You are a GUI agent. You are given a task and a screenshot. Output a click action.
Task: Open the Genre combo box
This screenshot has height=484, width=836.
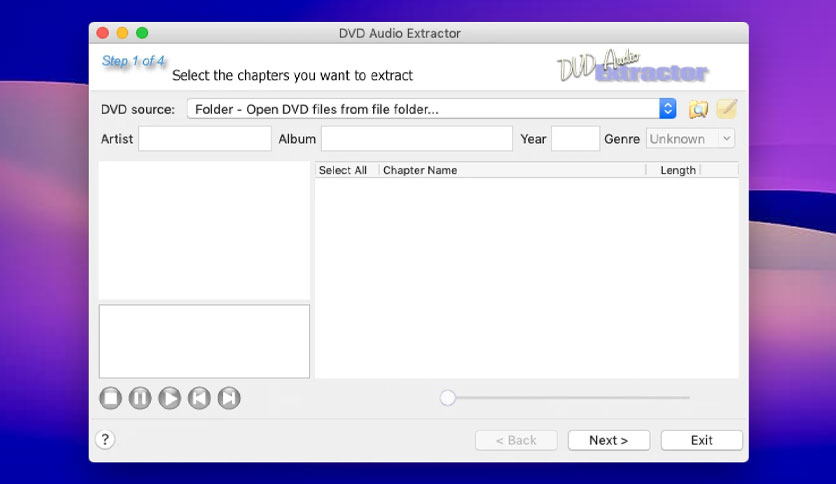point(690,139)
